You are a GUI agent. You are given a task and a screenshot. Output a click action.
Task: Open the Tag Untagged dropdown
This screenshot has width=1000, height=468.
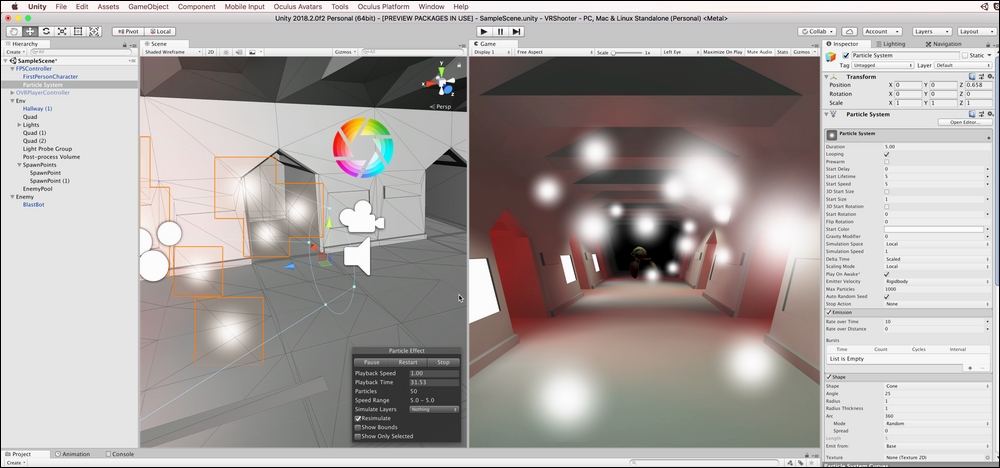point(883,65)
